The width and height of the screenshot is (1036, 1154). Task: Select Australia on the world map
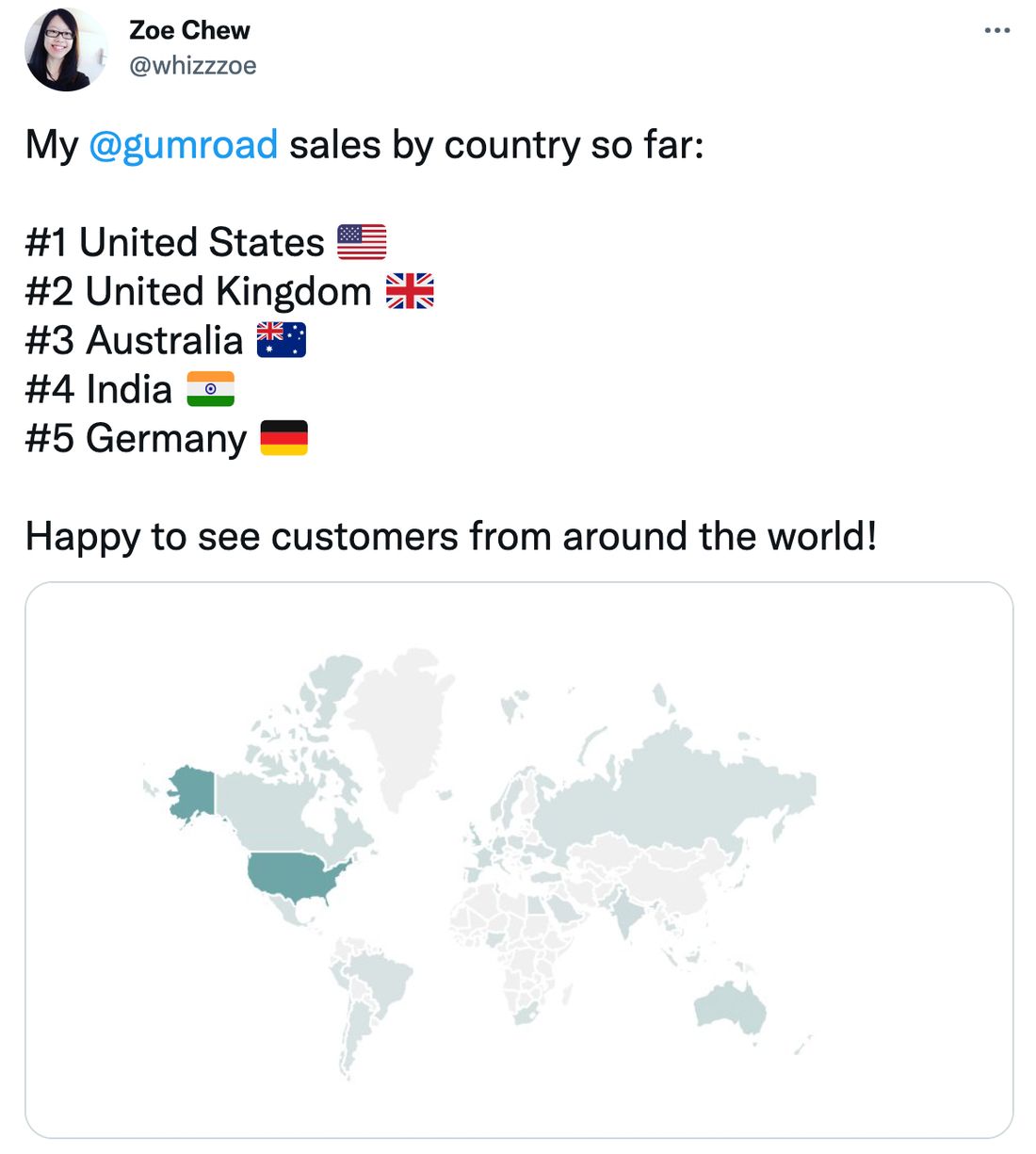point(730,1008)
